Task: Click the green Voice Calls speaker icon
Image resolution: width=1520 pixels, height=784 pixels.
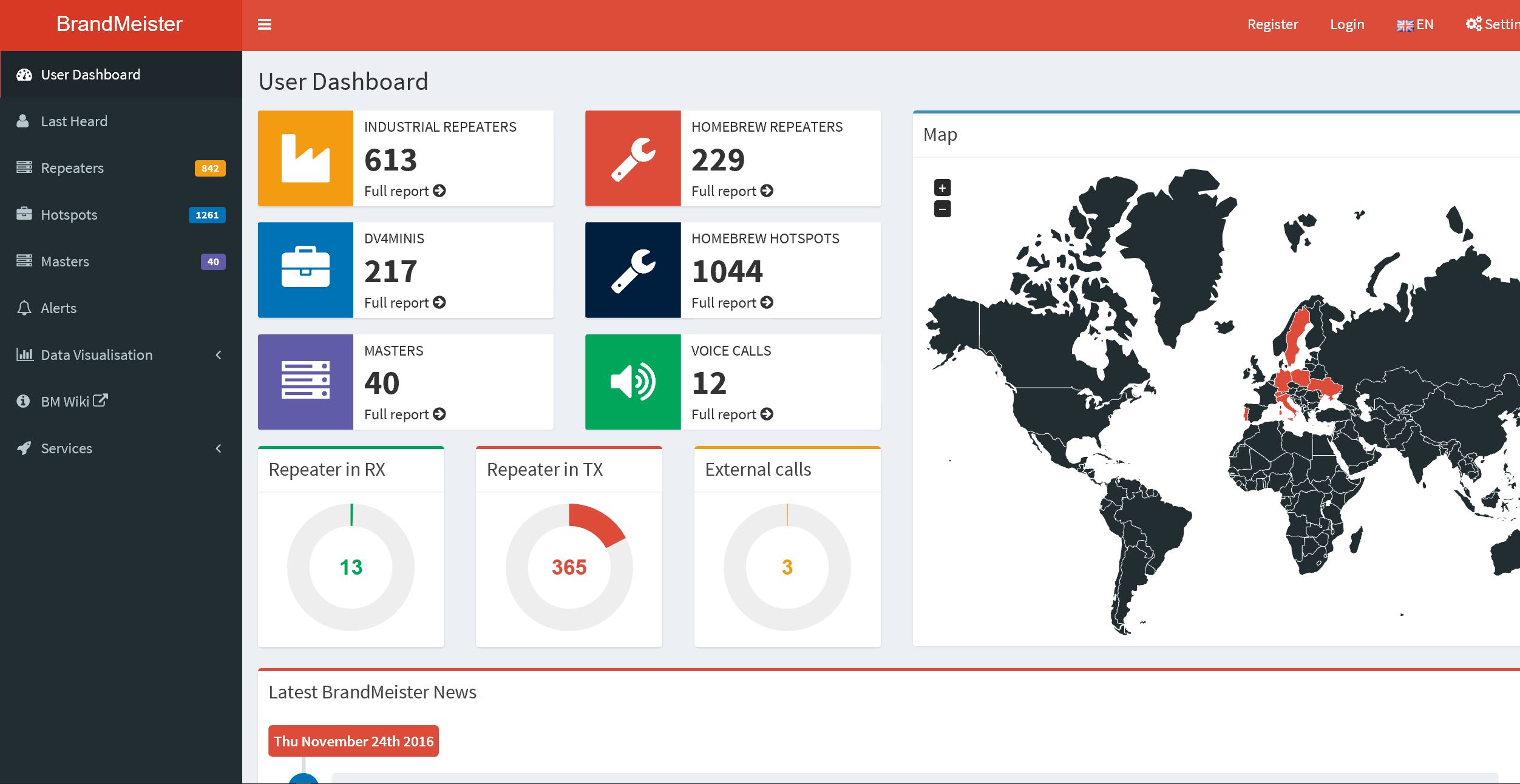Action: pos(633,382)
